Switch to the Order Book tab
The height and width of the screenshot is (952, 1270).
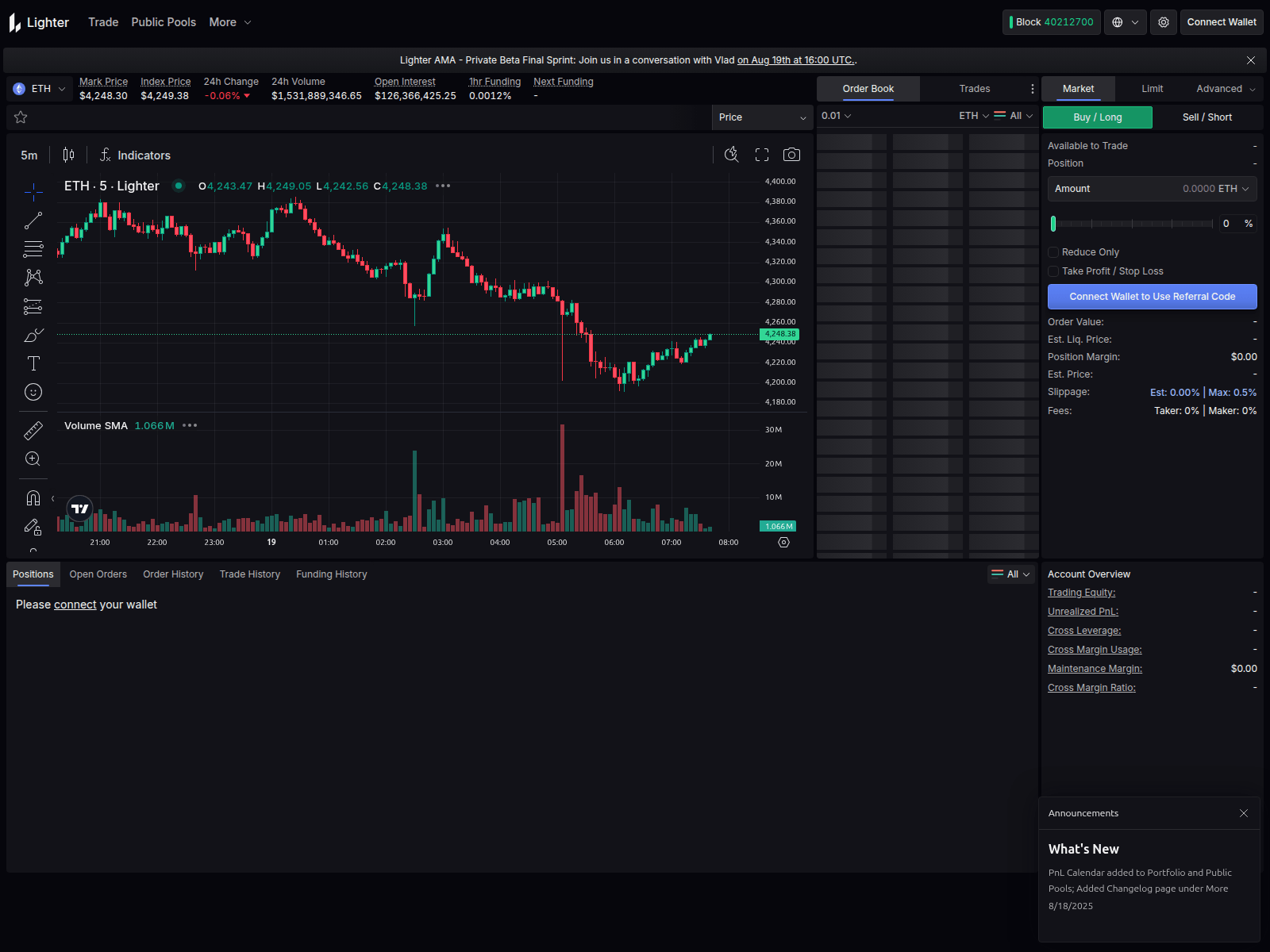tap(868, 89)
